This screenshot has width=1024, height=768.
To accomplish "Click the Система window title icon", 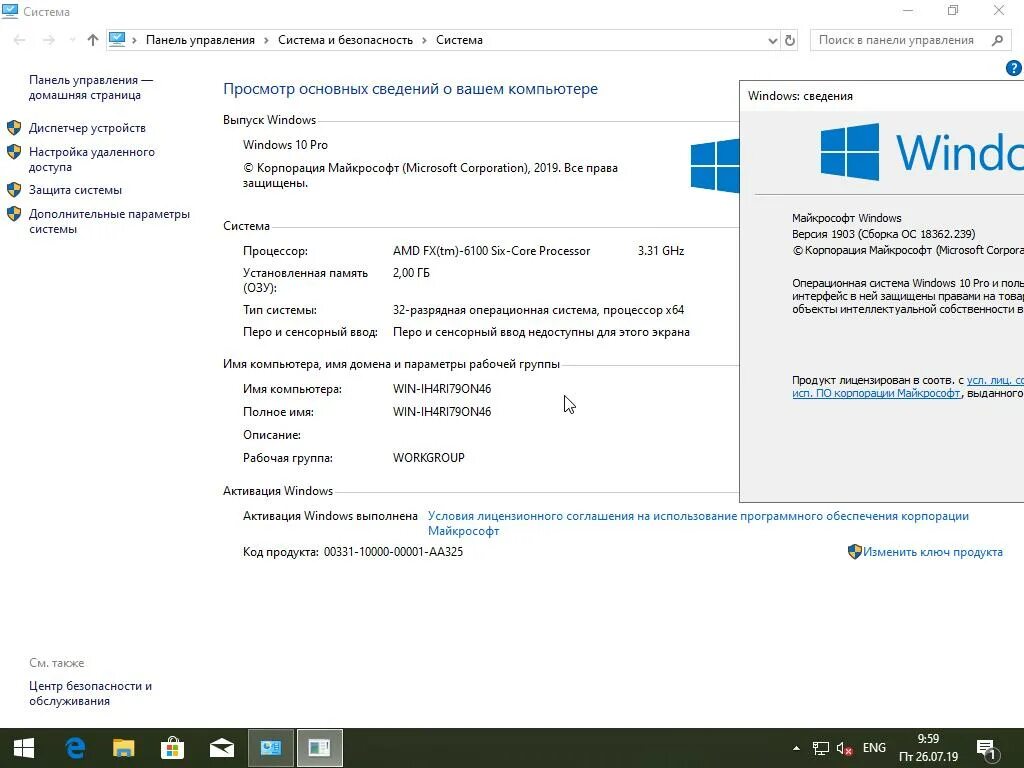I will pos(10,11).
